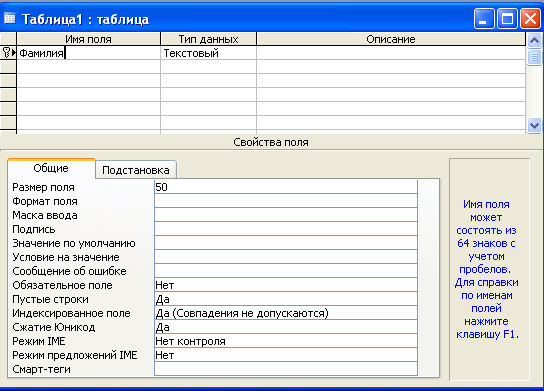The image size is (544, 391).
Task: Click the Формат поля property box
Action: pos(286,201)
